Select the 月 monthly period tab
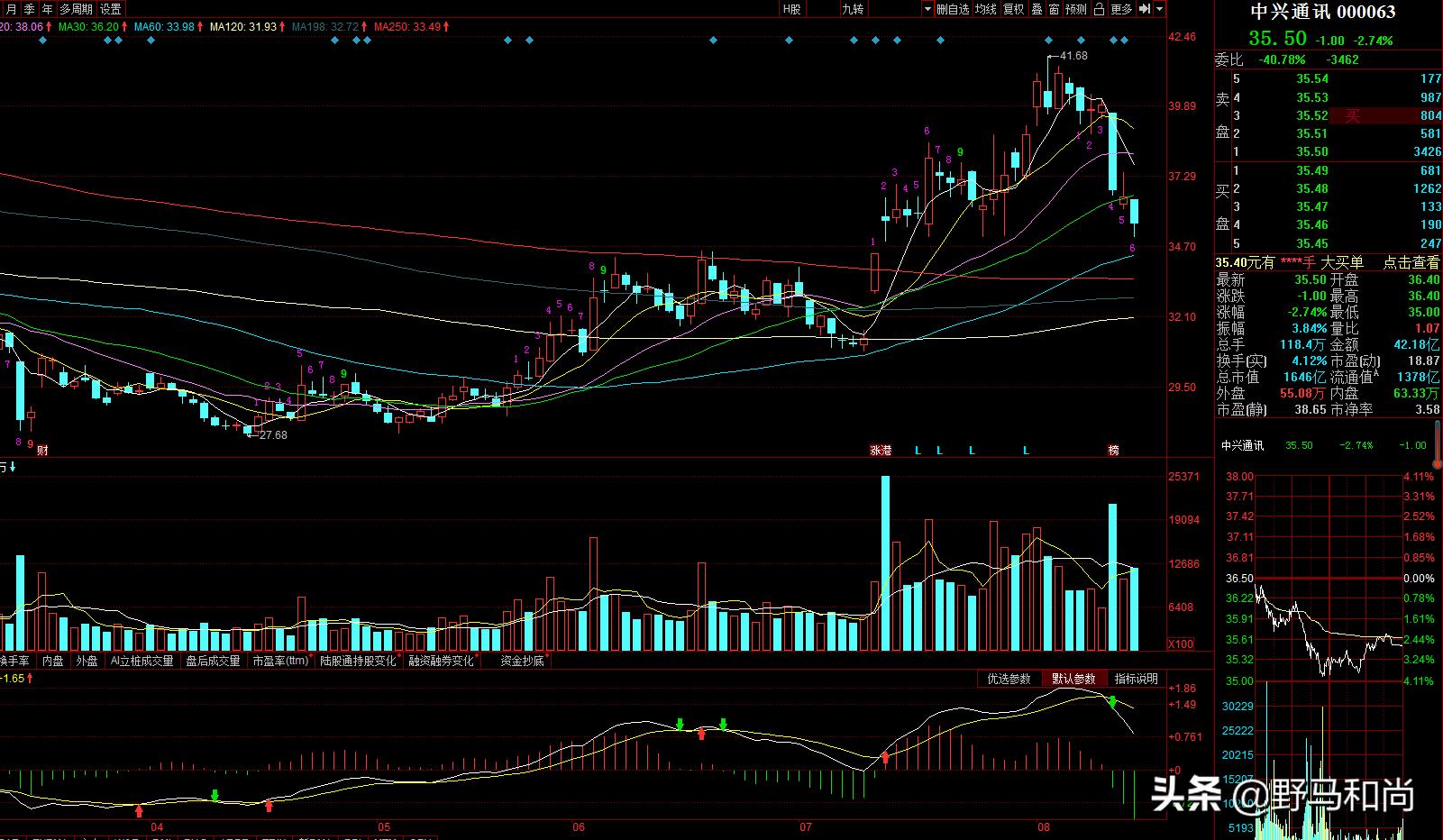Screen dimensions: 1443x840 click(x=11, y=9)
